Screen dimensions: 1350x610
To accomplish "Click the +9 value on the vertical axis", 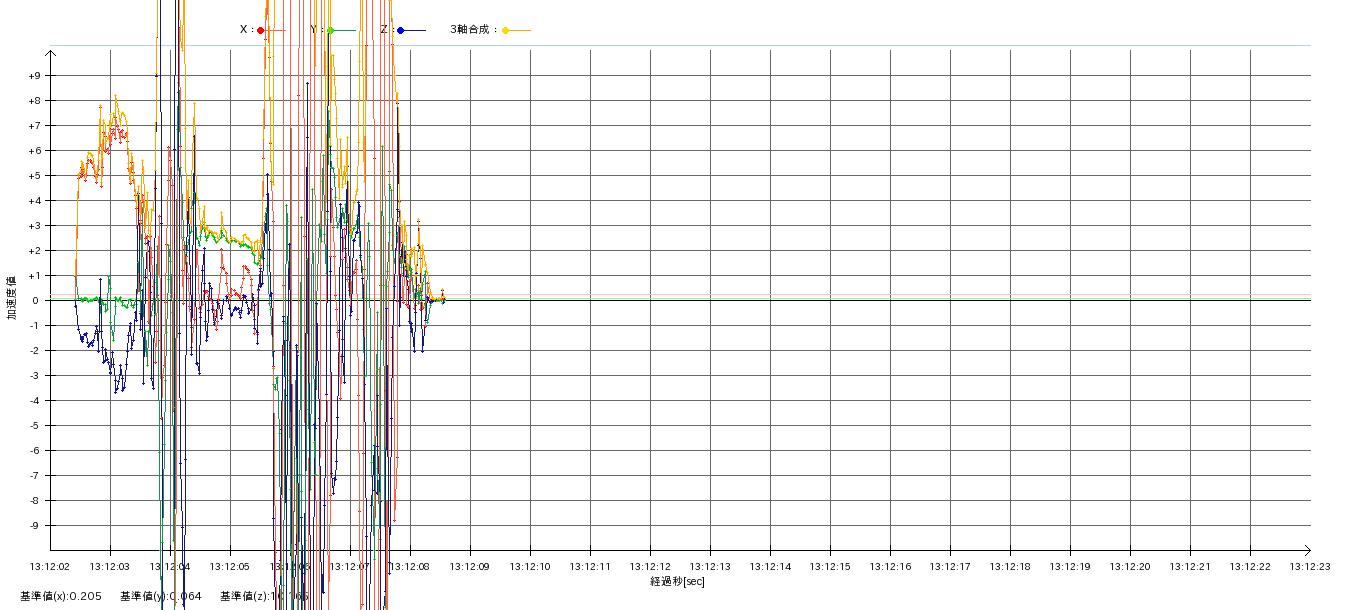I will [34, 76].
